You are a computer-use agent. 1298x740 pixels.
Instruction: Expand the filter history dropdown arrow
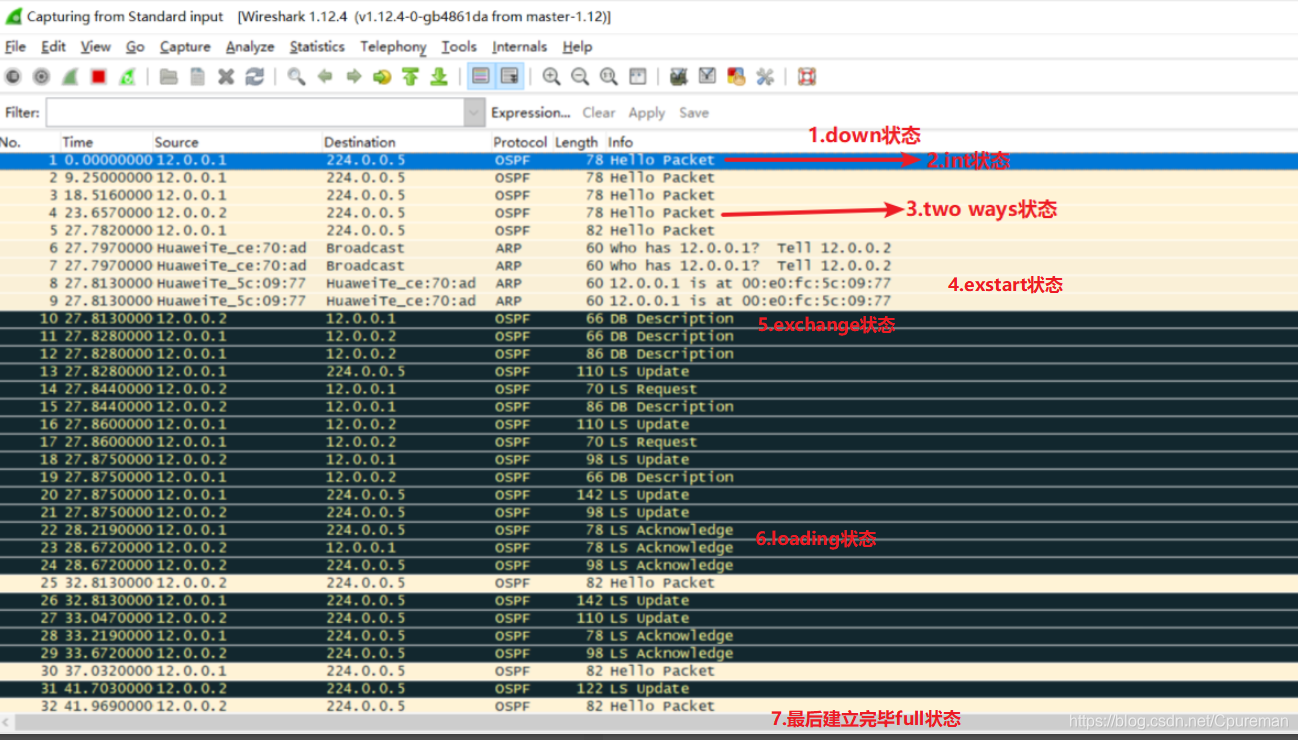(475, 113)
